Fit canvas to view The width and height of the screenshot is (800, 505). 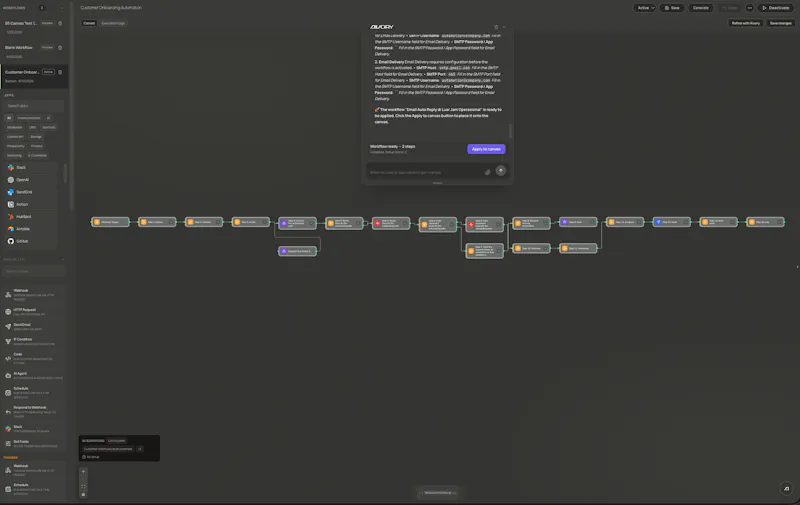[x=83, y=486]
